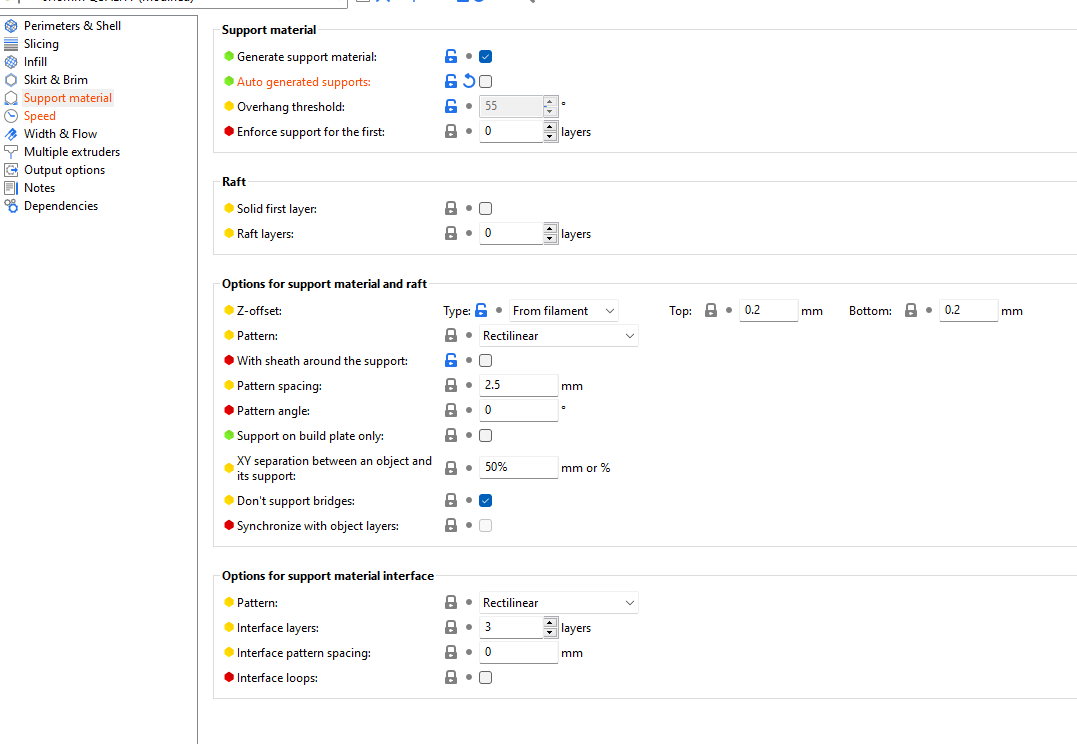Viewport: 1077px width, 744px height.
Task: Open the Dependencies page
Action: [x=60, y=206]
